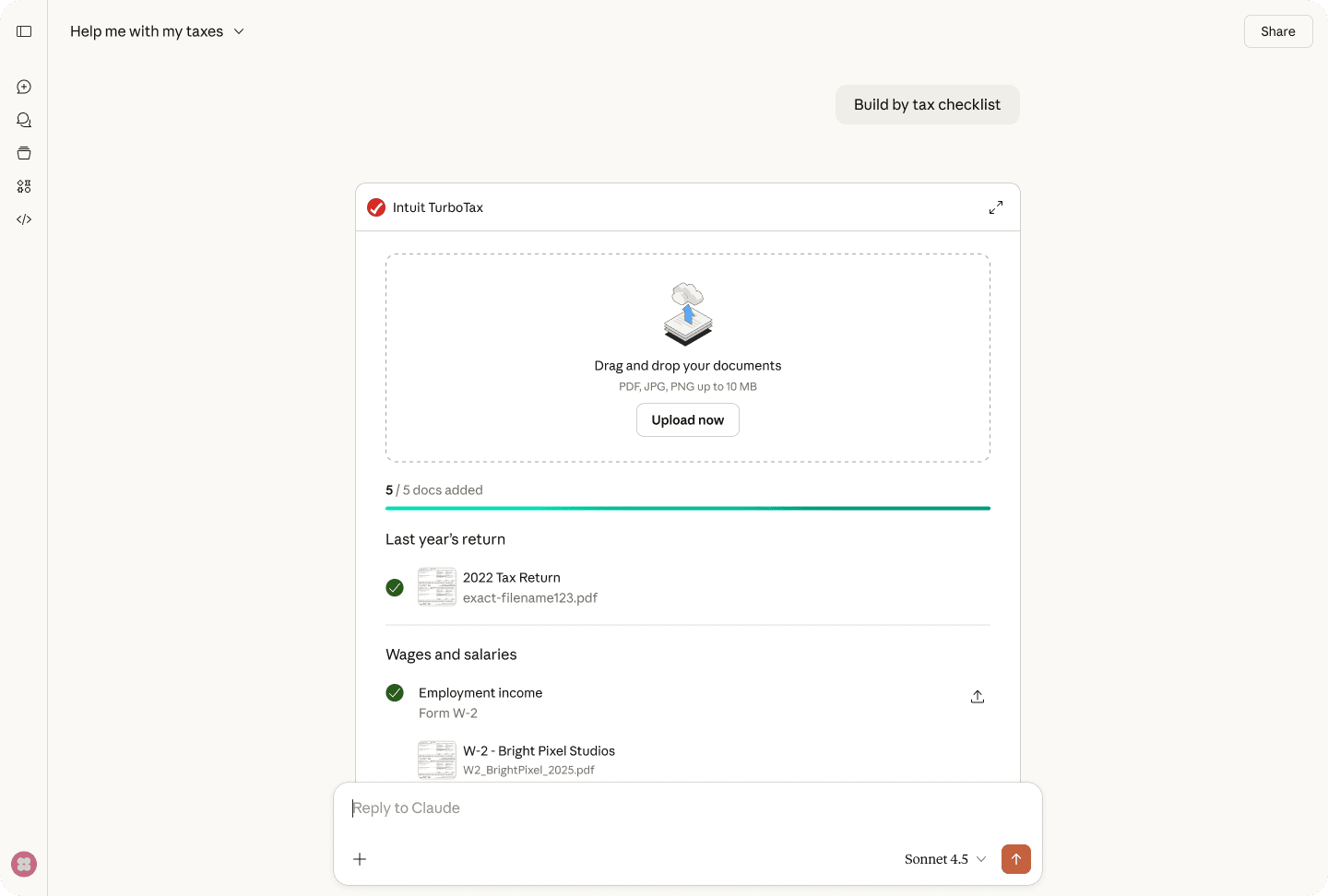Add an attachment with plus icon
Image resolution: width=1328 pixels, height=896 pixels.
360,859
